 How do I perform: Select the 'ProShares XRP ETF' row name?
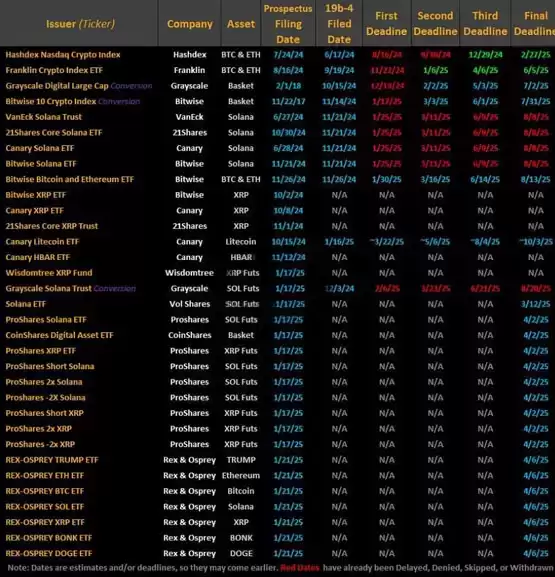40,351
